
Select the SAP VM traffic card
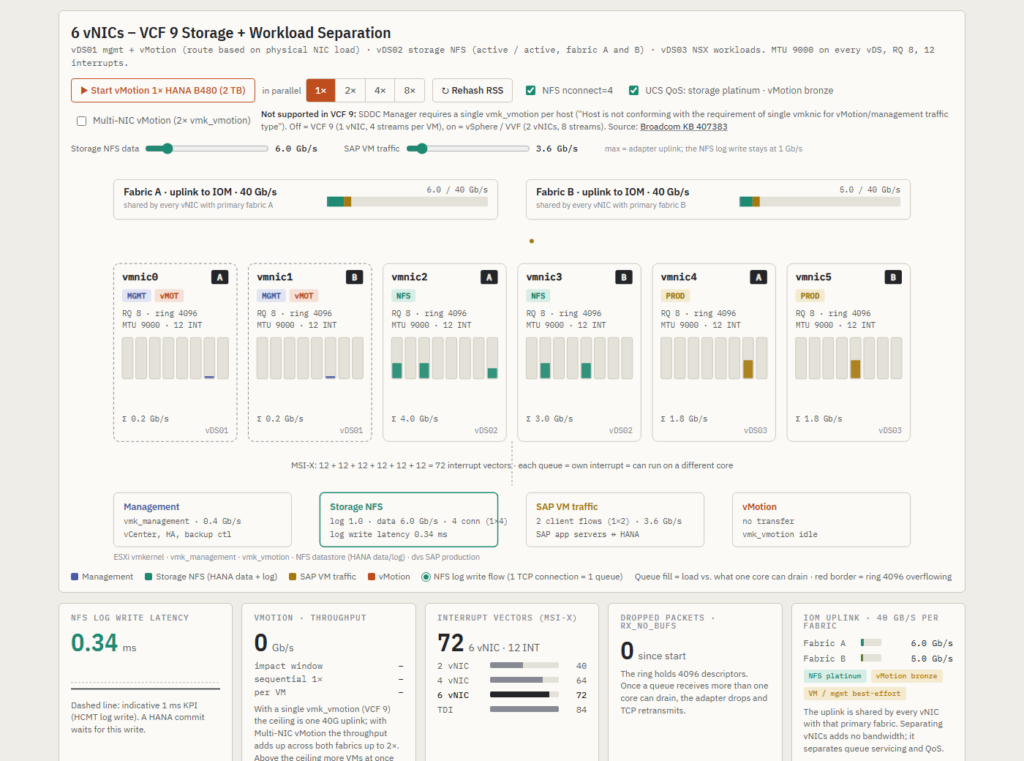coord(615,519)
